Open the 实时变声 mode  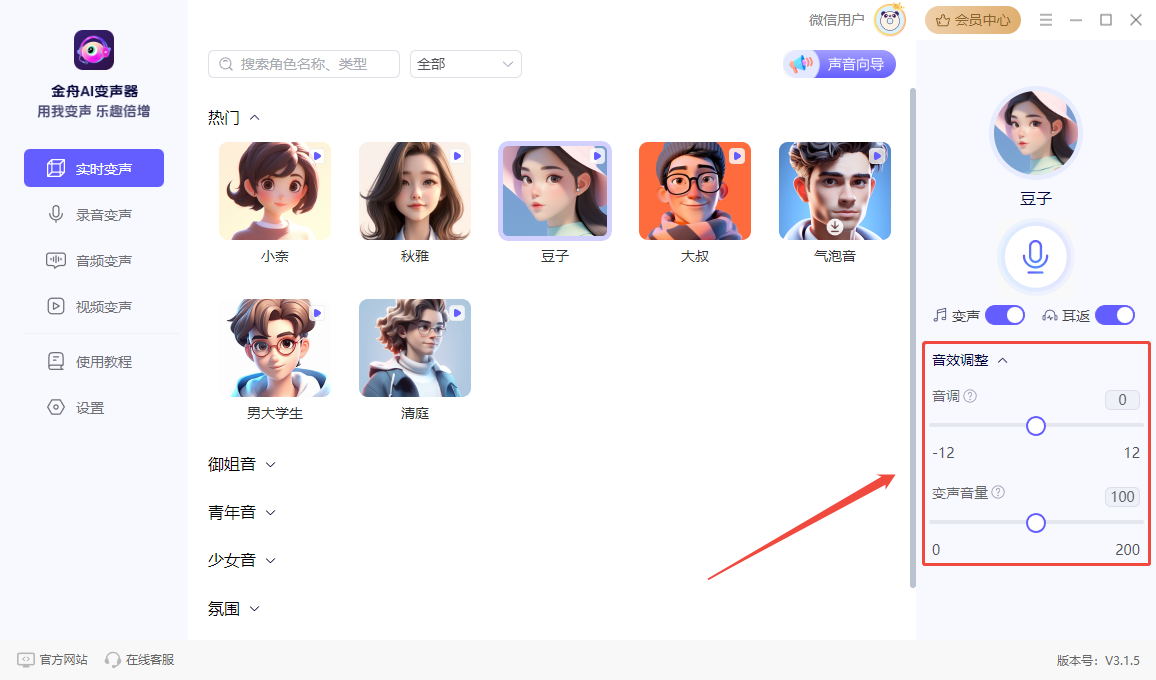click(94, 168)
